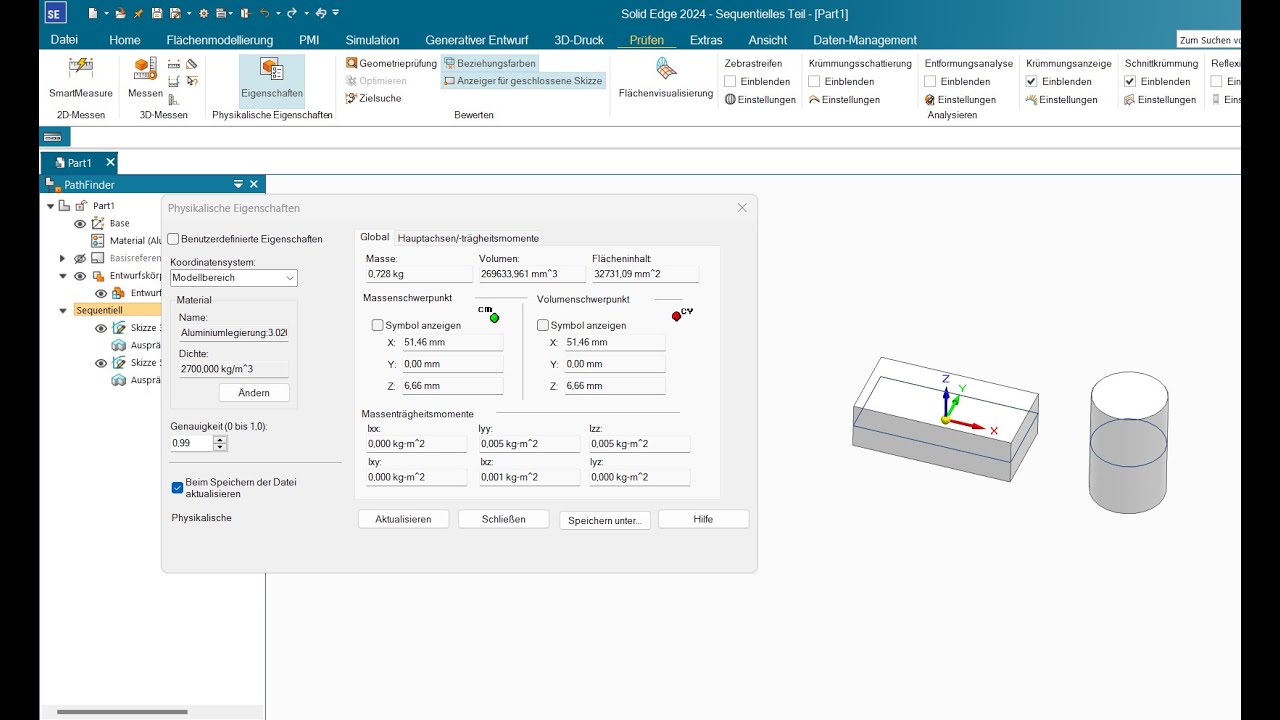Open the PathFinder panel options dropdown
The width and height of the screenshot is (1280, 720).
coord(238,184)
